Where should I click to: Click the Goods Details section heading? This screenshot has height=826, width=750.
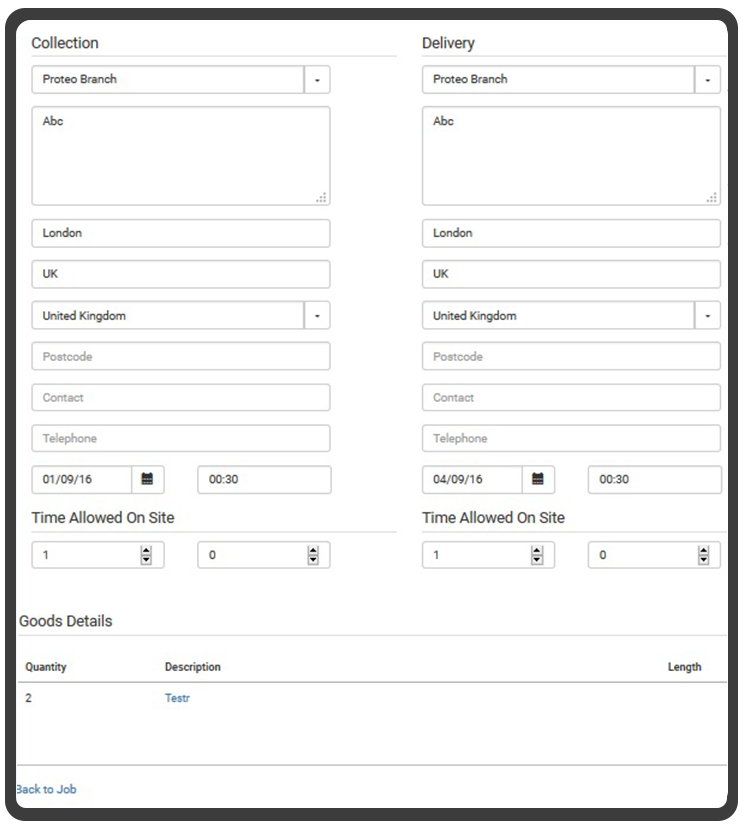pos(66,621)
